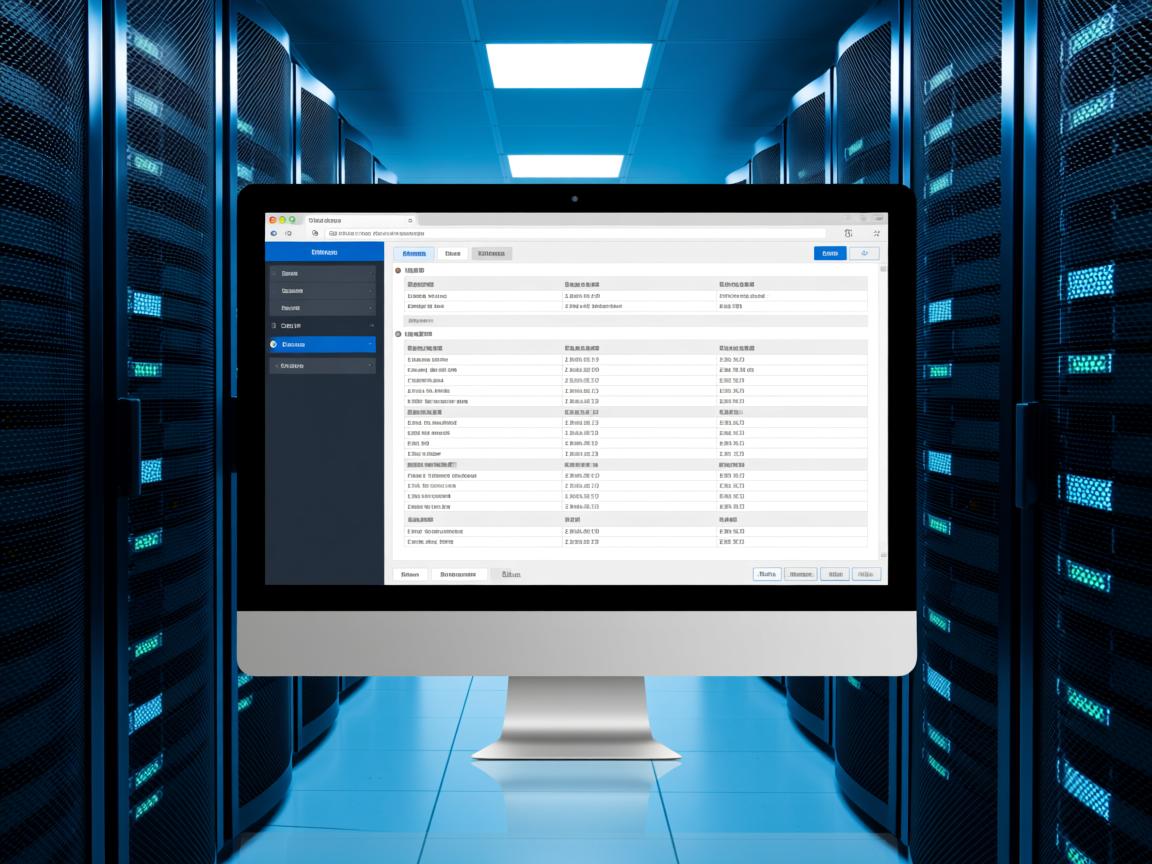Click the vertical scrollbar on the right of the table

coord(882,410)
